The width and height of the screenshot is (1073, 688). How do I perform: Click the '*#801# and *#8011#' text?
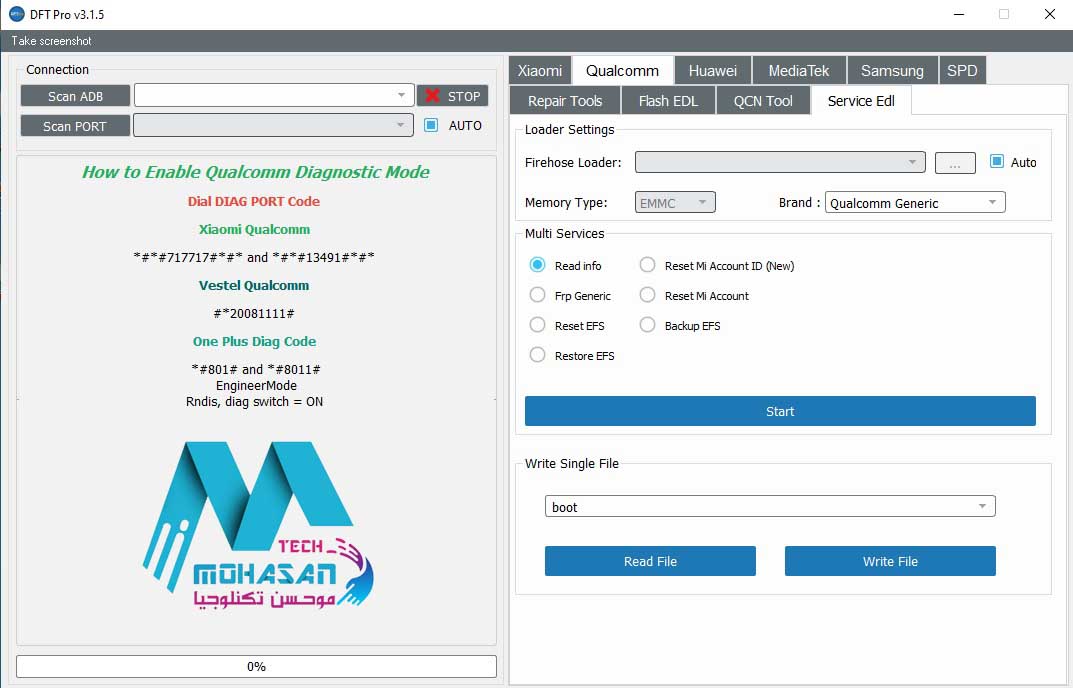pos(256,369)
